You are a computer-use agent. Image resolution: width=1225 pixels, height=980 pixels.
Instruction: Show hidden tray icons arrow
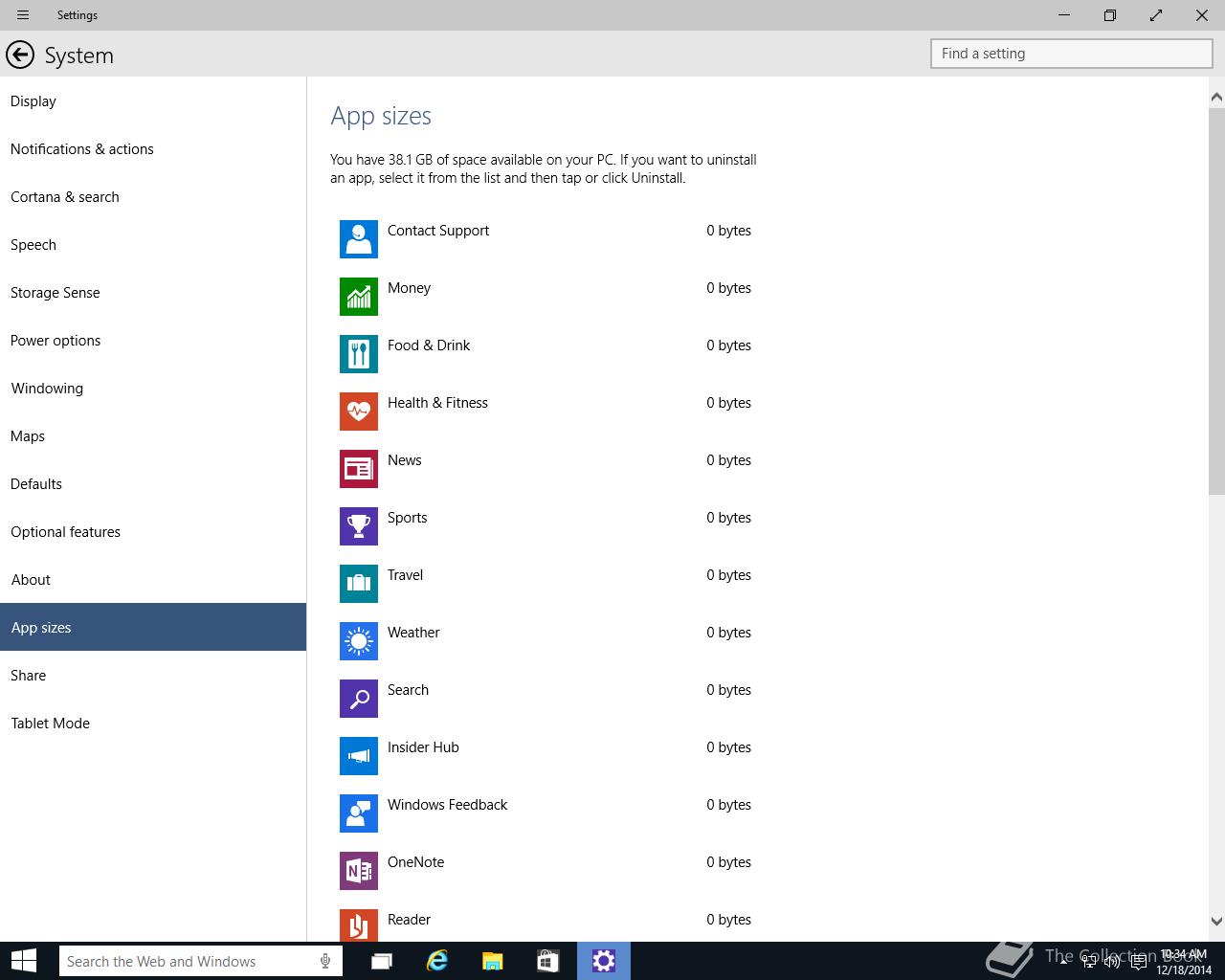click(x=1063, y=962)
